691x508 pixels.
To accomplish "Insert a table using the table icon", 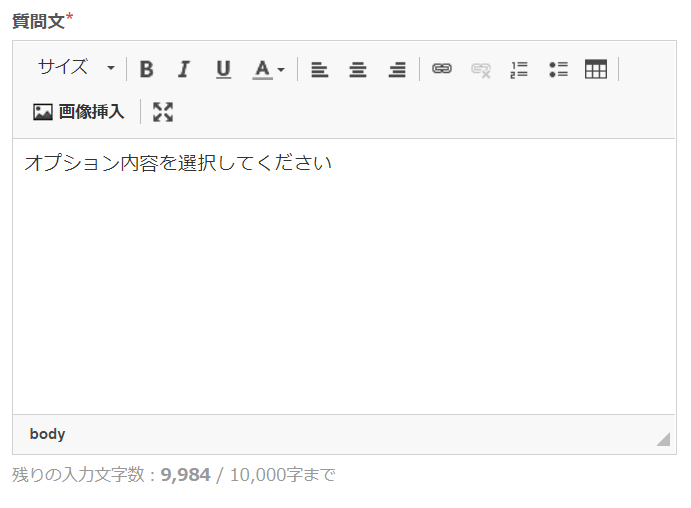I will (596, 69).
